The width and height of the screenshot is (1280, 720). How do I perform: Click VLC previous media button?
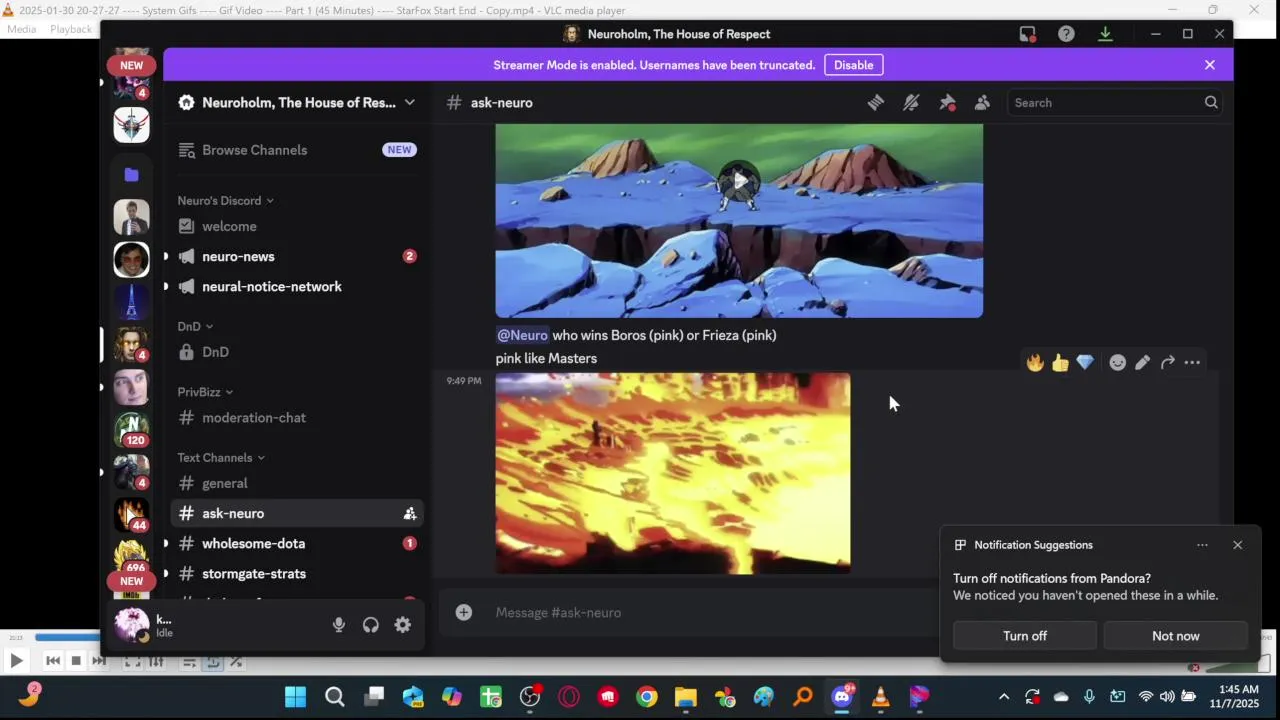[x=53, y=660]
